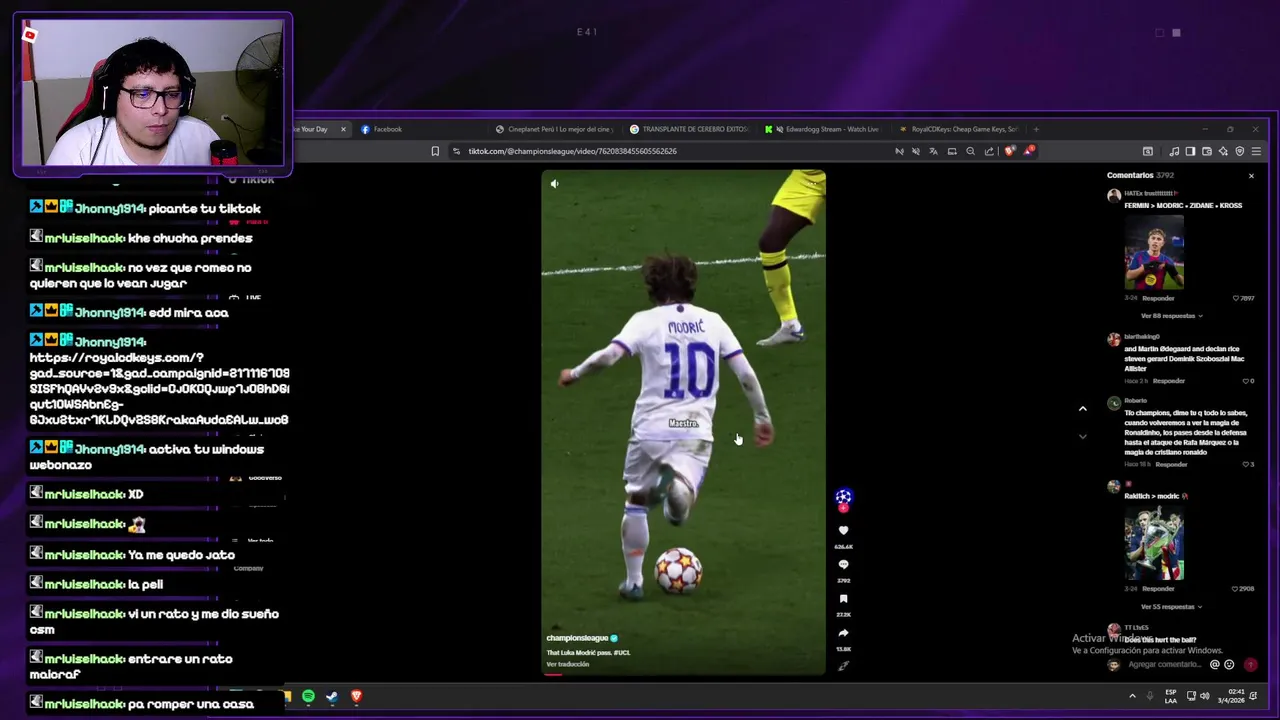The height and width of the screenshot is (720, 1280).
Task: Open the championsleague profile name
Action: click(577, 638)
